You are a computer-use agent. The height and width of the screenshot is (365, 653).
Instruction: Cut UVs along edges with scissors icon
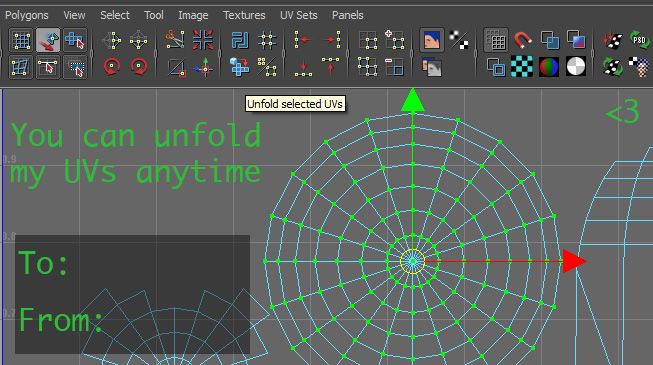click(175, 40)
